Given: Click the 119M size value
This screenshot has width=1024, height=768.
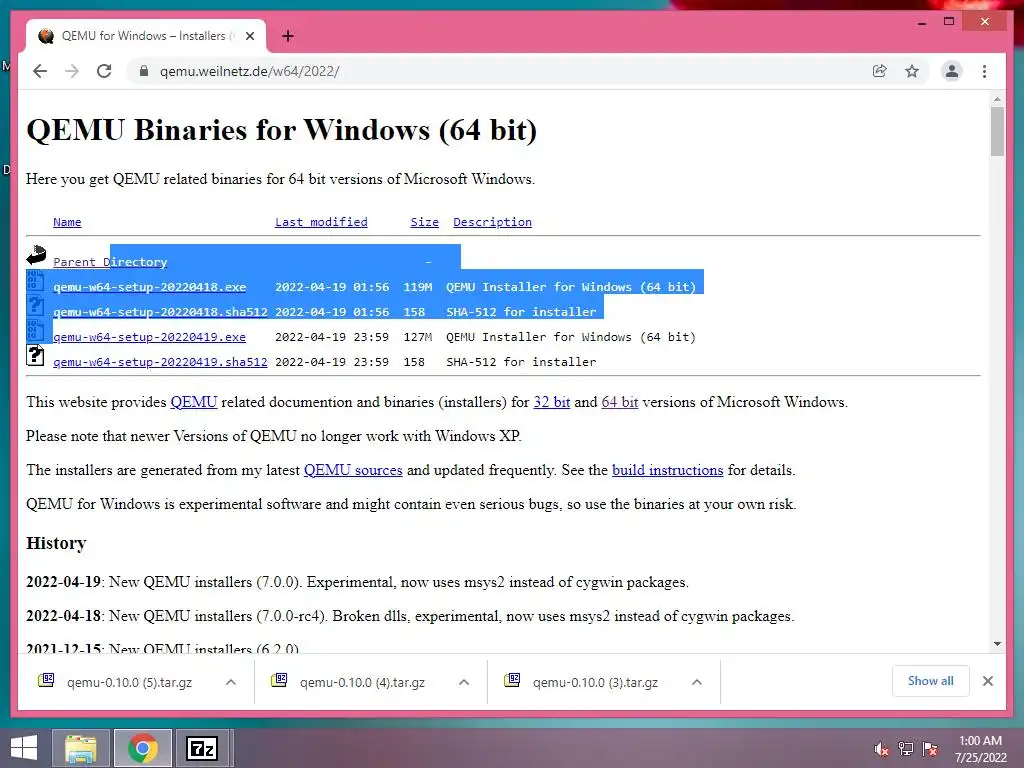Looking at the screenshot, I should pos(417,287).
